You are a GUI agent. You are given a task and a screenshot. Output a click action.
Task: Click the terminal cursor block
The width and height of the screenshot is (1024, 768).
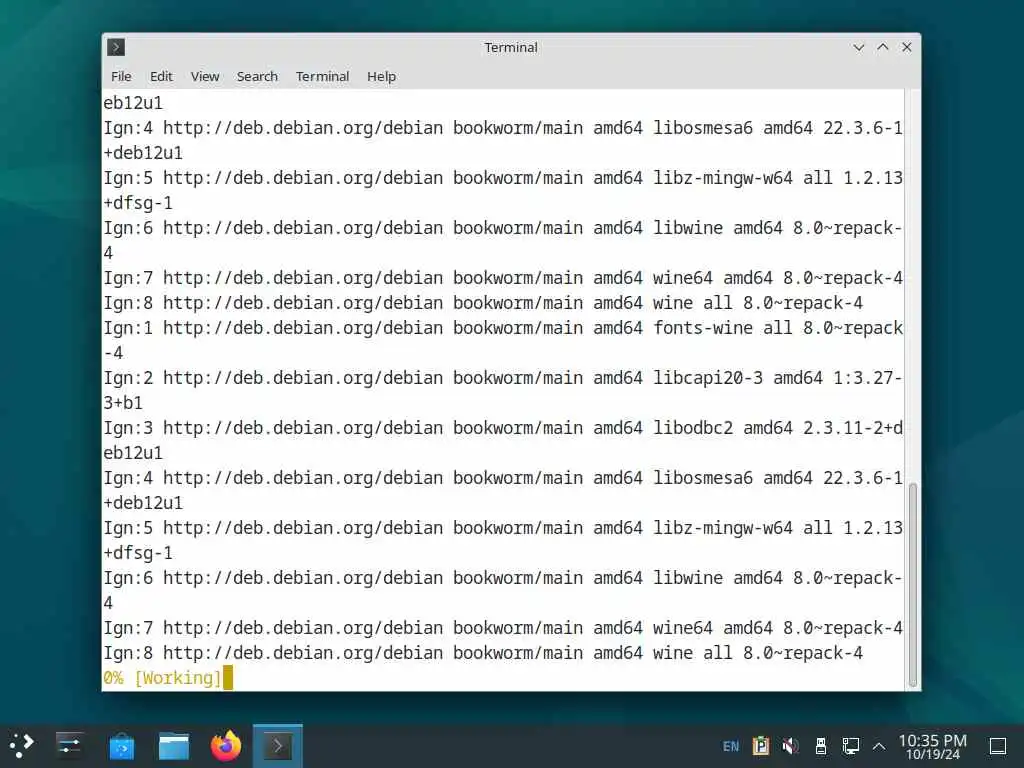click(227, 678)
